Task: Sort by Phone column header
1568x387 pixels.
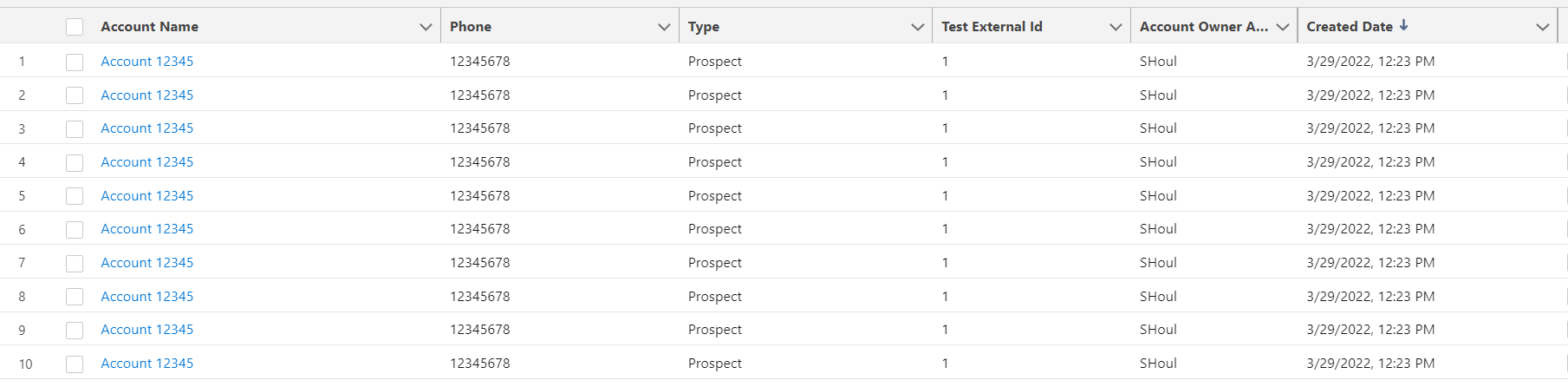Action: tap(471, 26)
